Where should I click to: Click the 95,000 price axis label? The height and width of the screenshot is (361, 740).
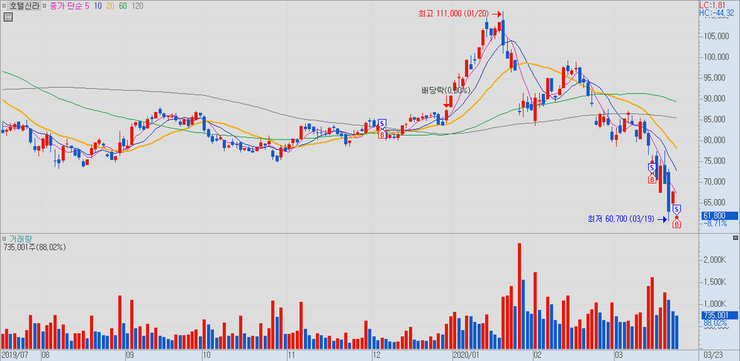tap(717, 78)
